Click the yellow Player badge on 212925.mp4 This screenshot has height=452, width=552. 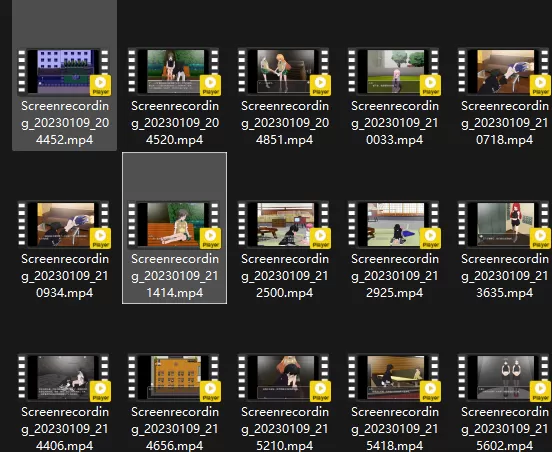tap(430, 238)
